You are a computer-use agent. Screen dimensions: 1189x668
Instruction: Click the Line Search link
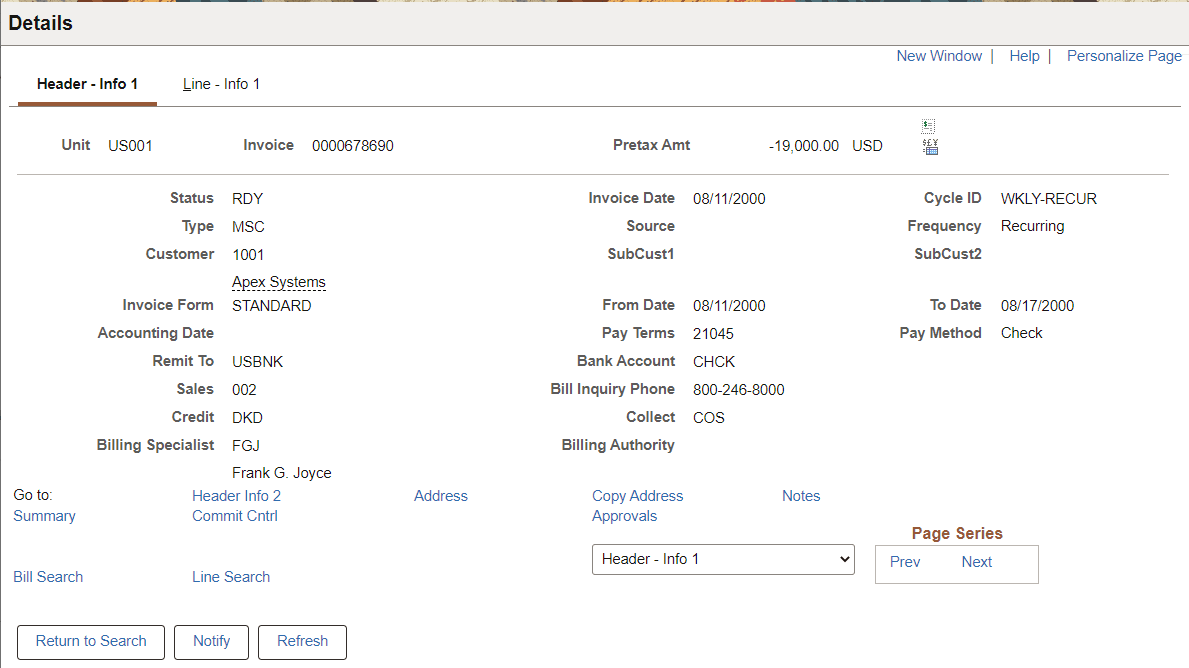(231, 576)
